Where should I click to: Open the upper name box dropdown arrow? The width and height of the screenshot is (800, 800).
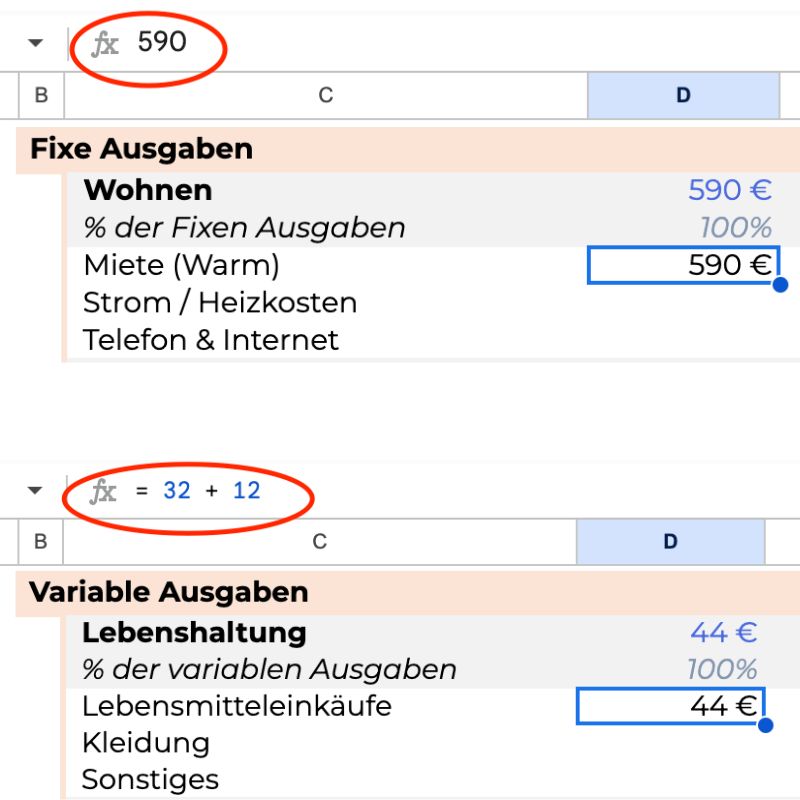[36, 43]
